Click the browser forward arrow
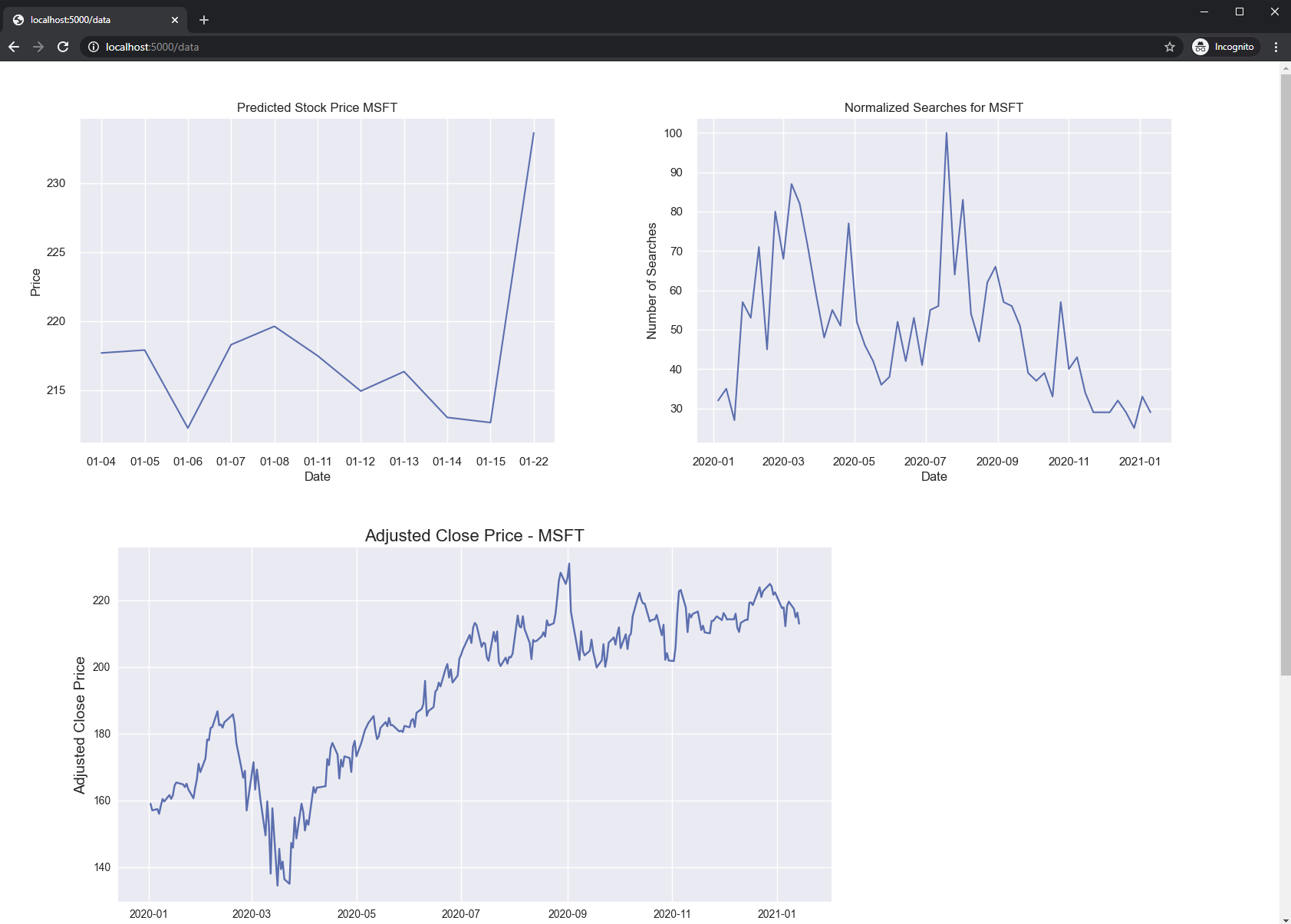This screenshot has width=1291, height=924. [x=38, y=47]
